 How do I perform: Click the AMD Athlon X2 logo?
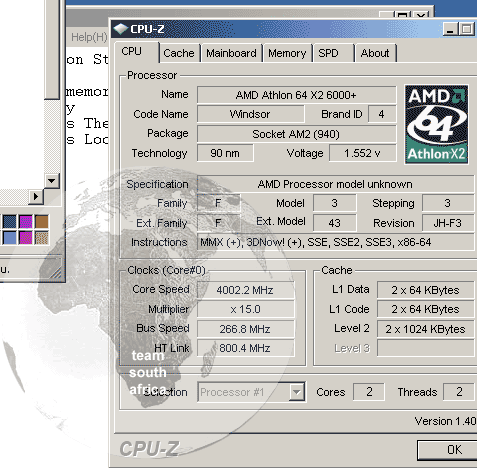pos(436,124)
